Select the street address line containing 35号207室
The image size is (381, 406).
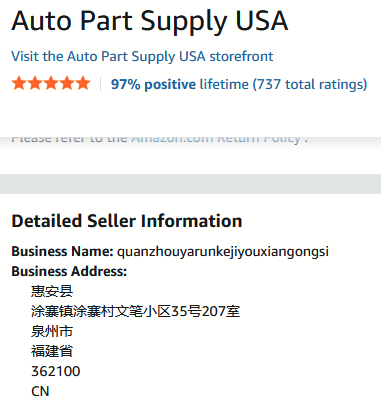coord(135,311)
